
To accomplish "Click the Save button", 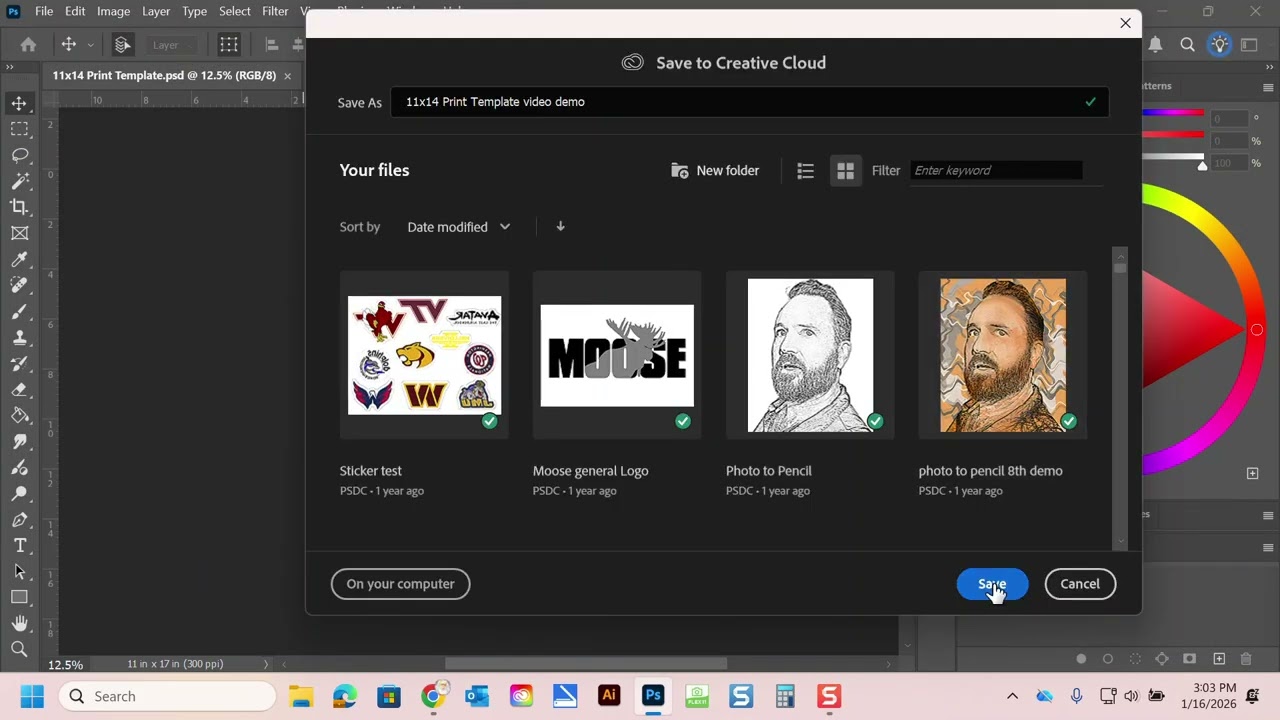I will 992,584.
